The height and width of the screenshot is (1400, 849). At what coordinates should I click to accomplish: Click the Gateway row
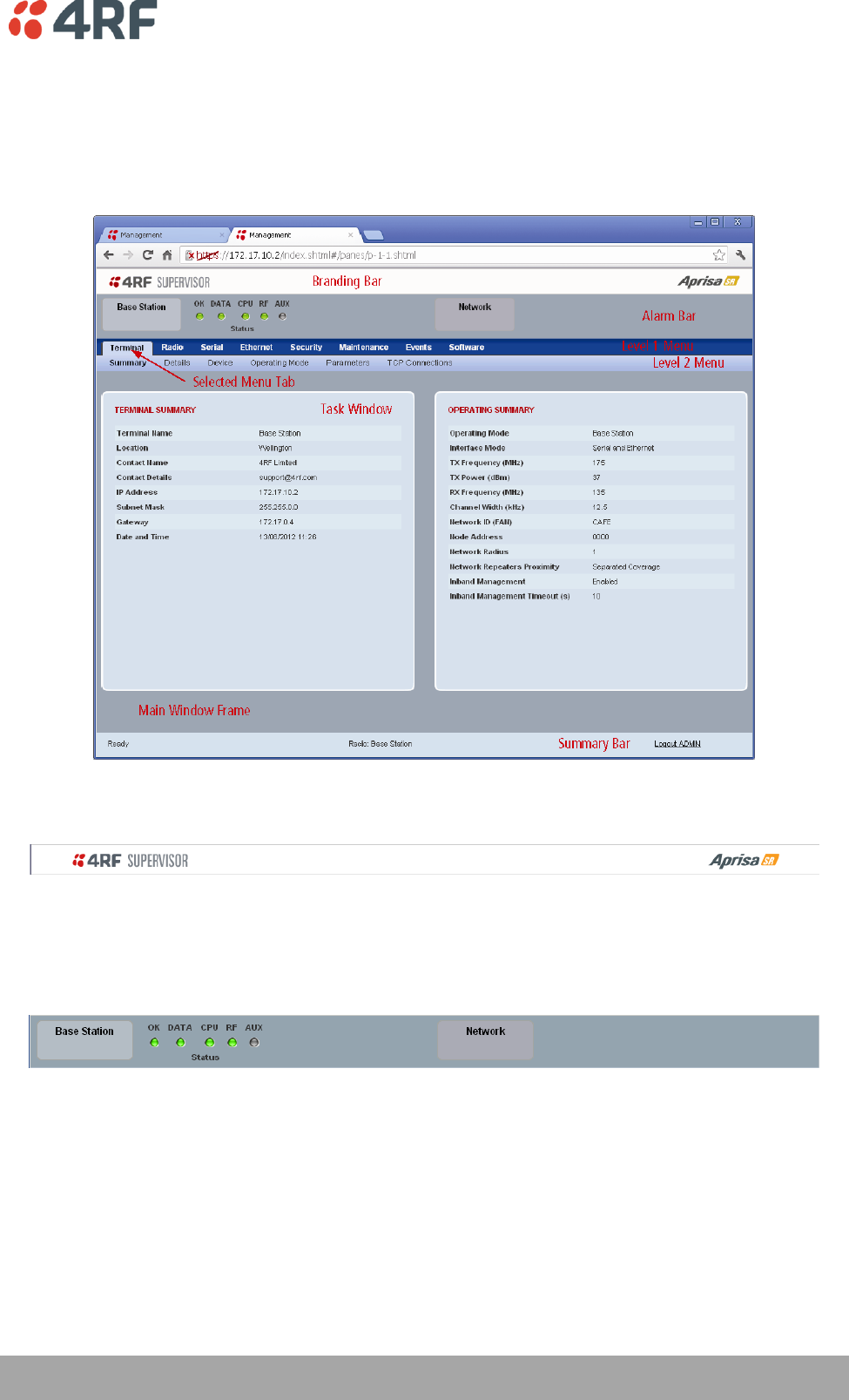point(258,522)
